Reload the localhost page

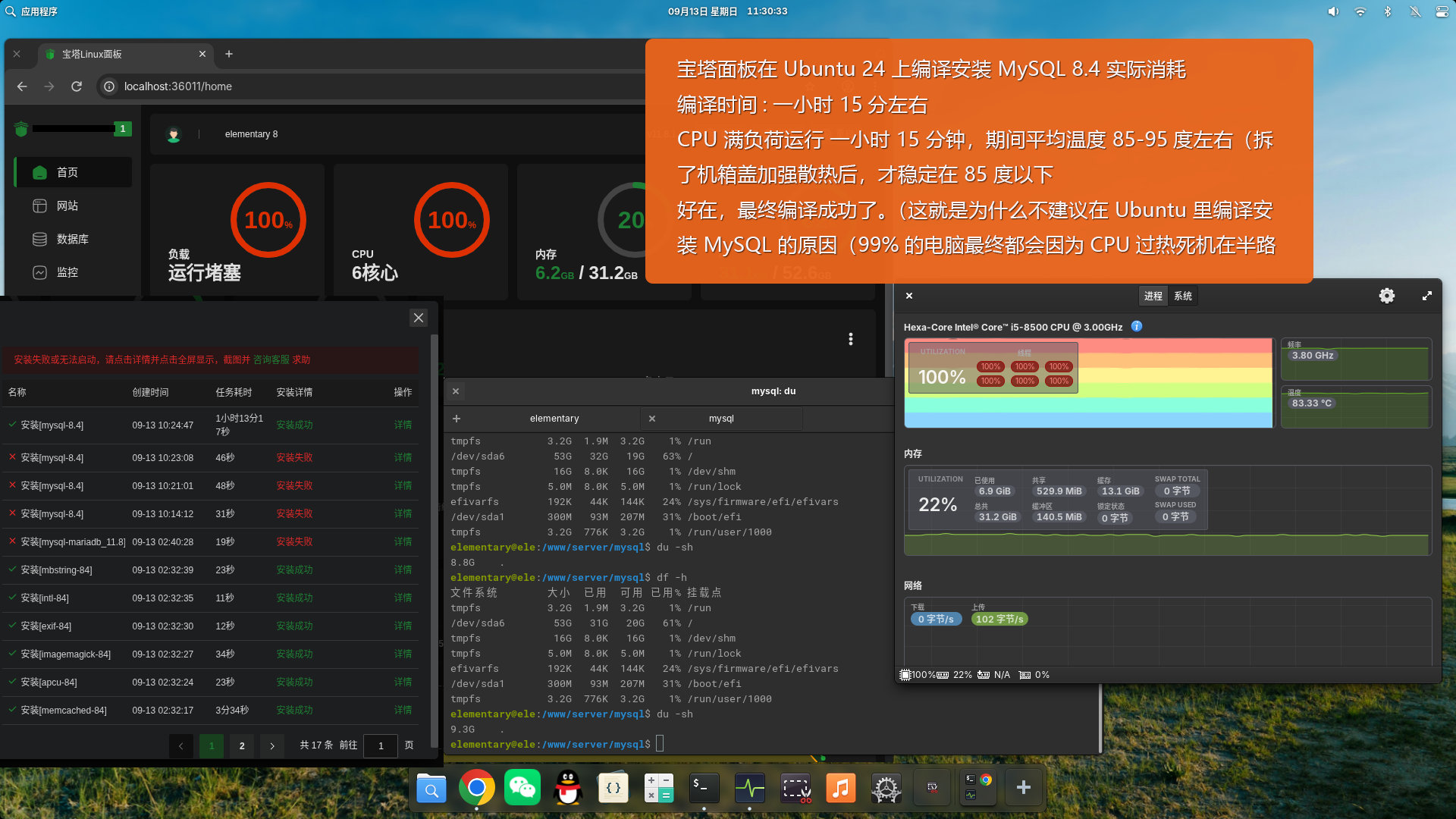coord(77,86)
